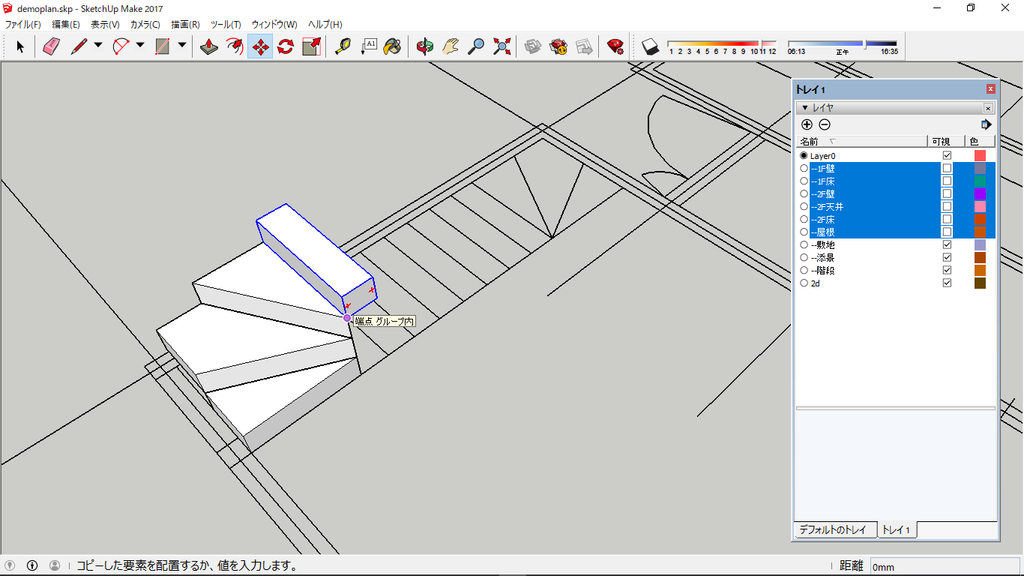Open the ヘルプ(H) menu
Viewport: 1024px width, 576px height.
[x=325, y=25]
